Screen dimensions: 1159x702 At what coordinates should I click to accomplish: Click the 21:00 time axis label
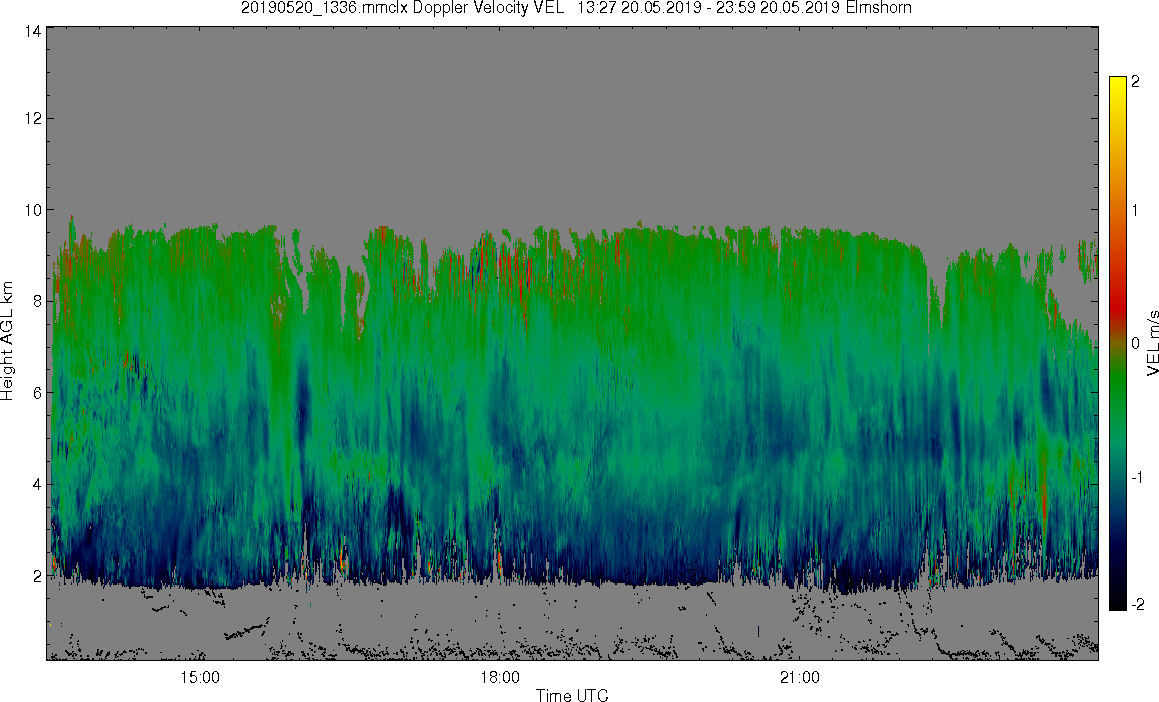(x=800, y=677)
